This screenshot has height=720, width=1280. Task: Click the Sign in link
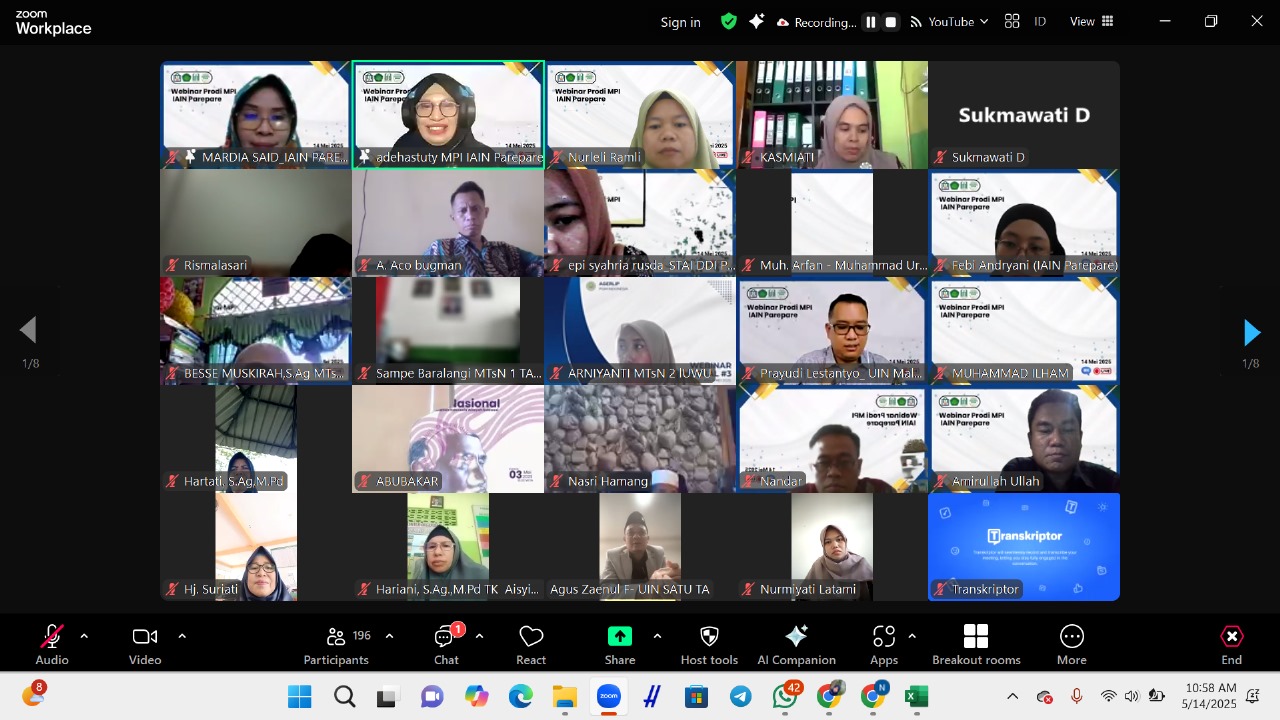[680, 22]
